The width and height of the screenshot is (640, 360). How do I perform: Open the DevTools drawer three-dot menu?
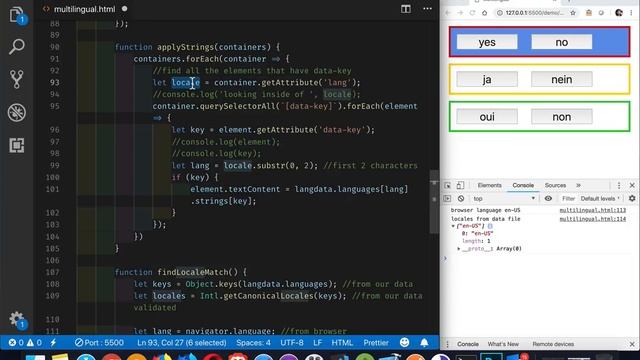[x=447, y=344]
